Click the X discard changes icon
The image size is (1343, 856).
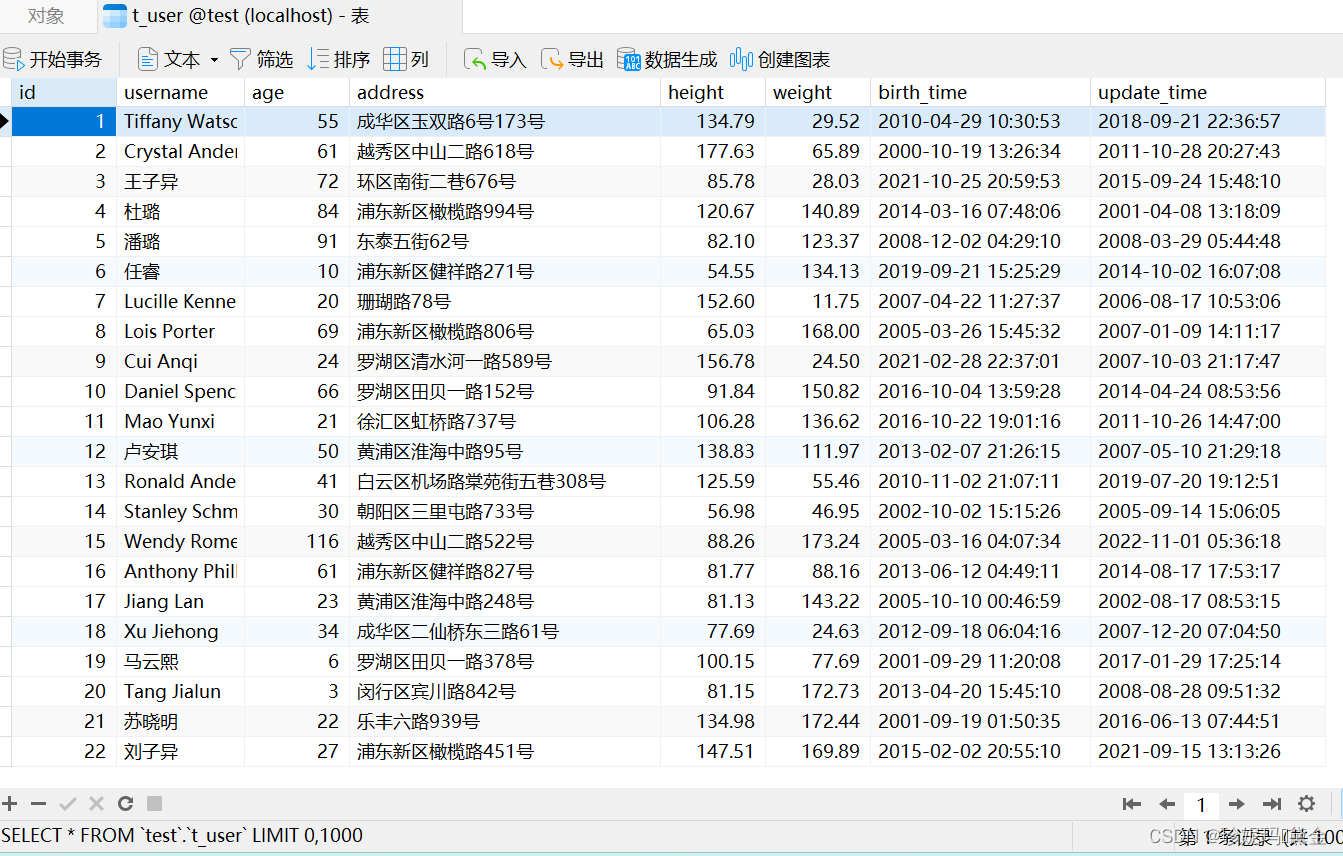[96, 803]
